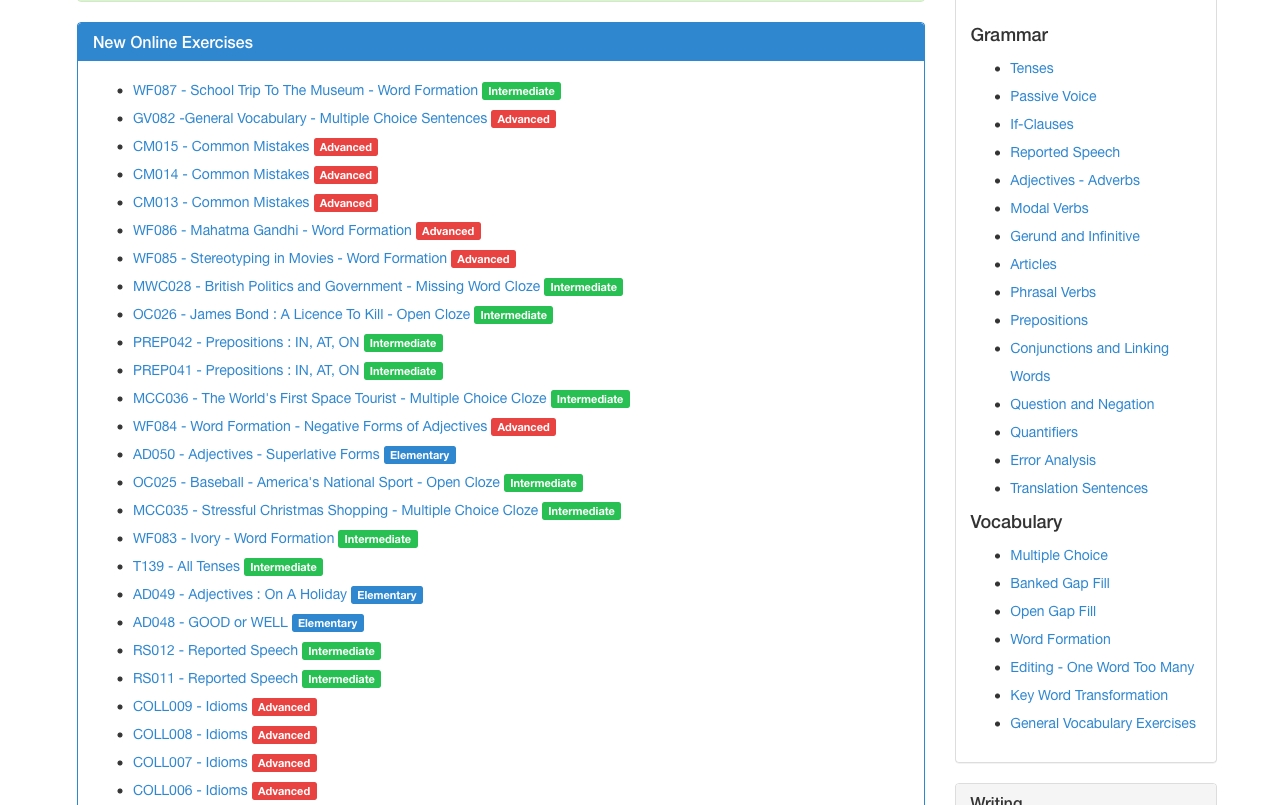Click Key Word Transformation link
1268x805 pixels.
pos(1088,695)
